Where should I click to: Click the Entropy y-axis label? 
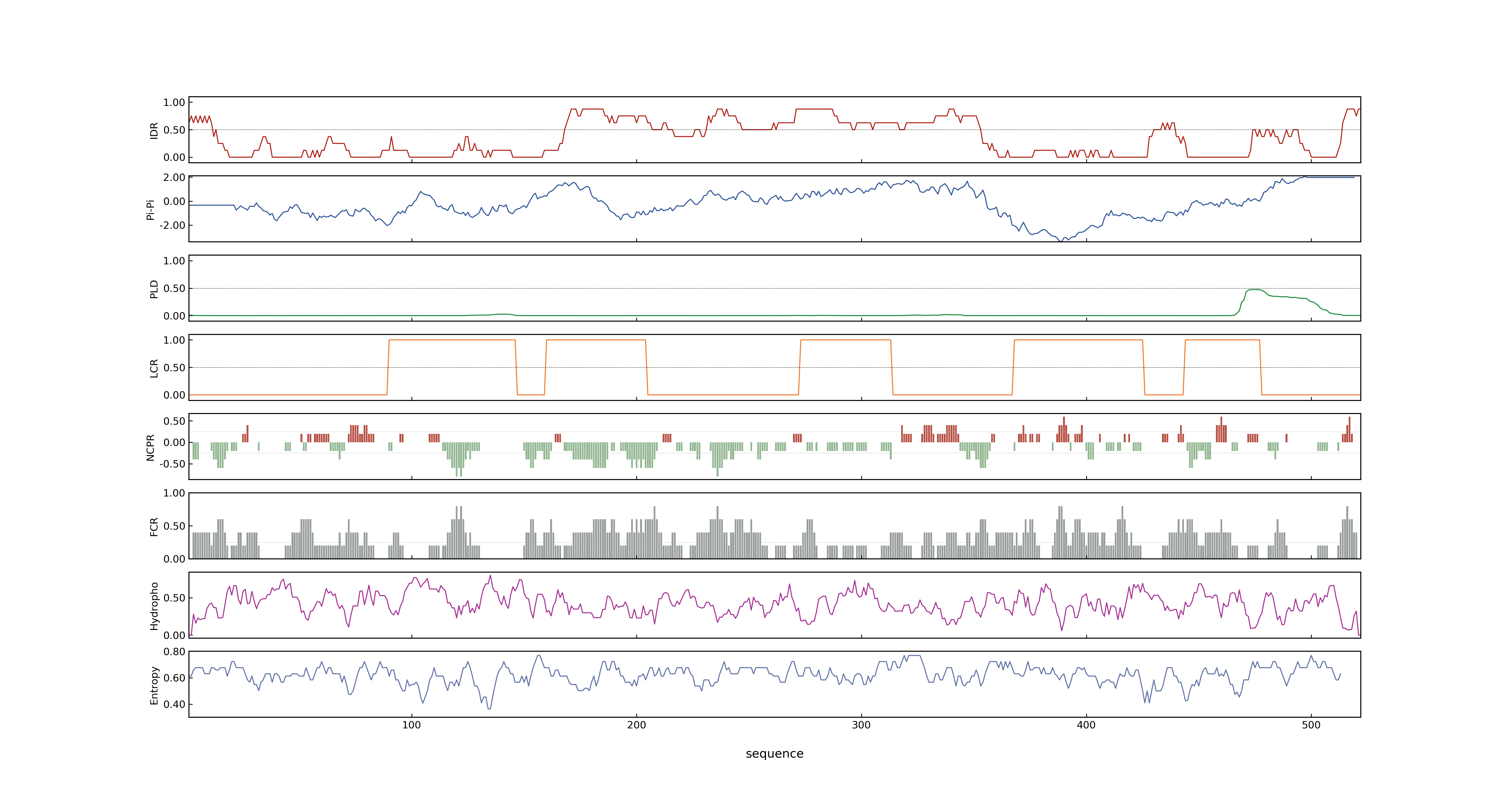(x=154, y=685)
